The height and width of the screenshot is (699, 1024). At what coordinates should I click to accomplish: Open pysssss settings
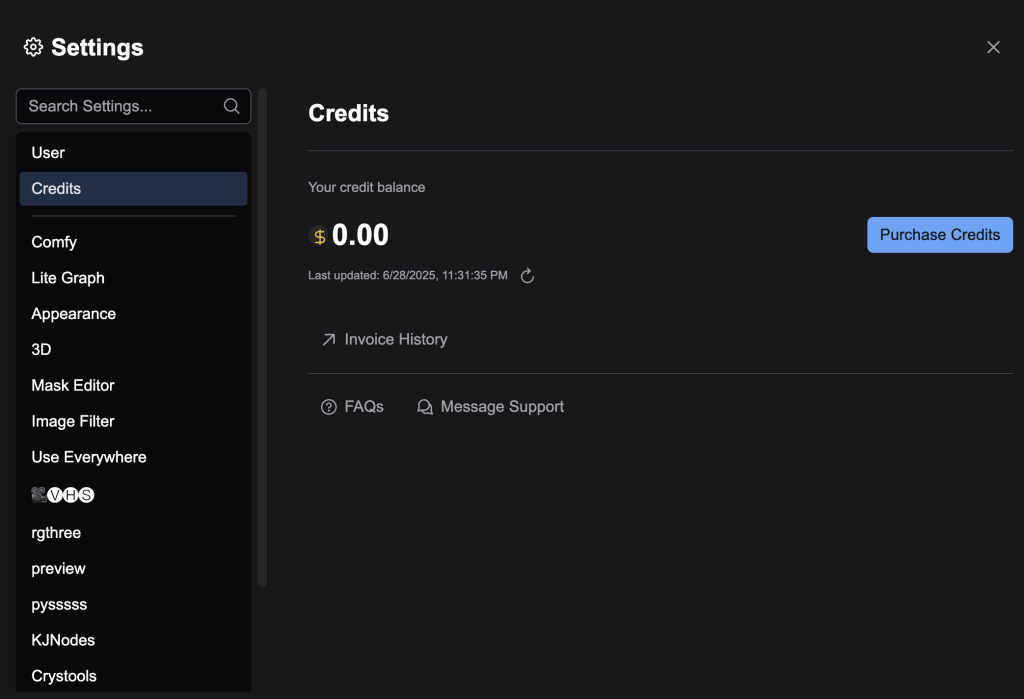click(133, 604)
